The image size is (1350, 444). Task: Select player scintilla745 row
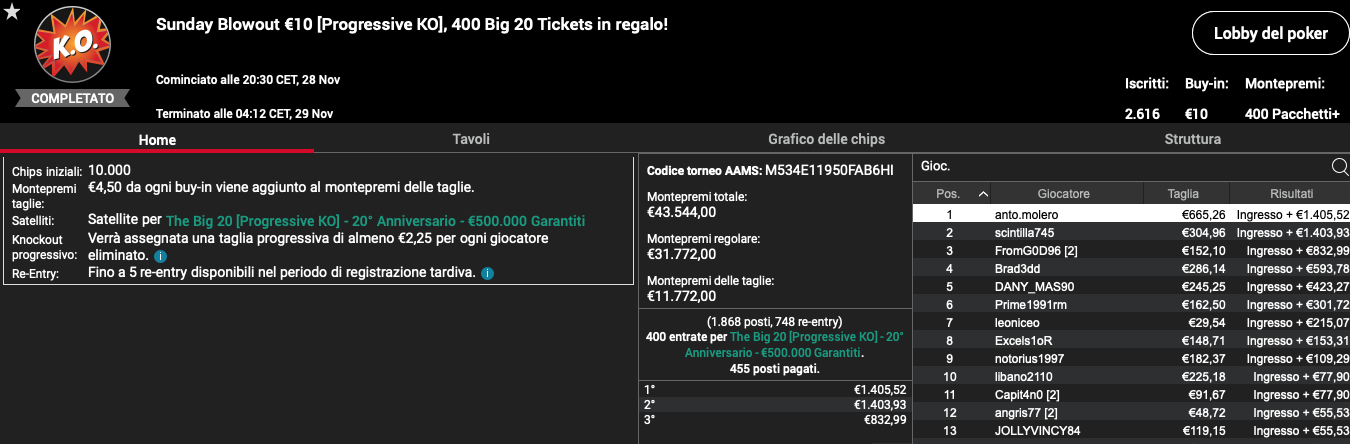[1131, 232]
